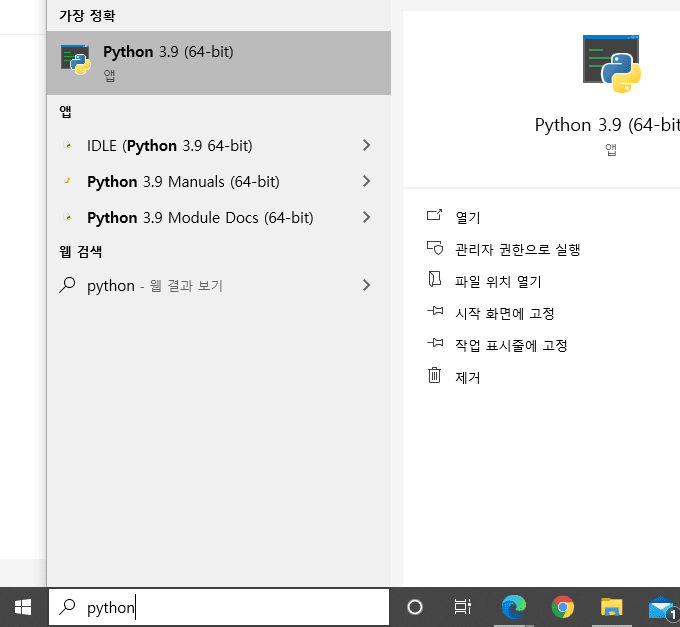Choose 제거 (Uninstall) action
The height and width of the screenshot is (627, 680).
pyautogui.click(x=468, y=378)
